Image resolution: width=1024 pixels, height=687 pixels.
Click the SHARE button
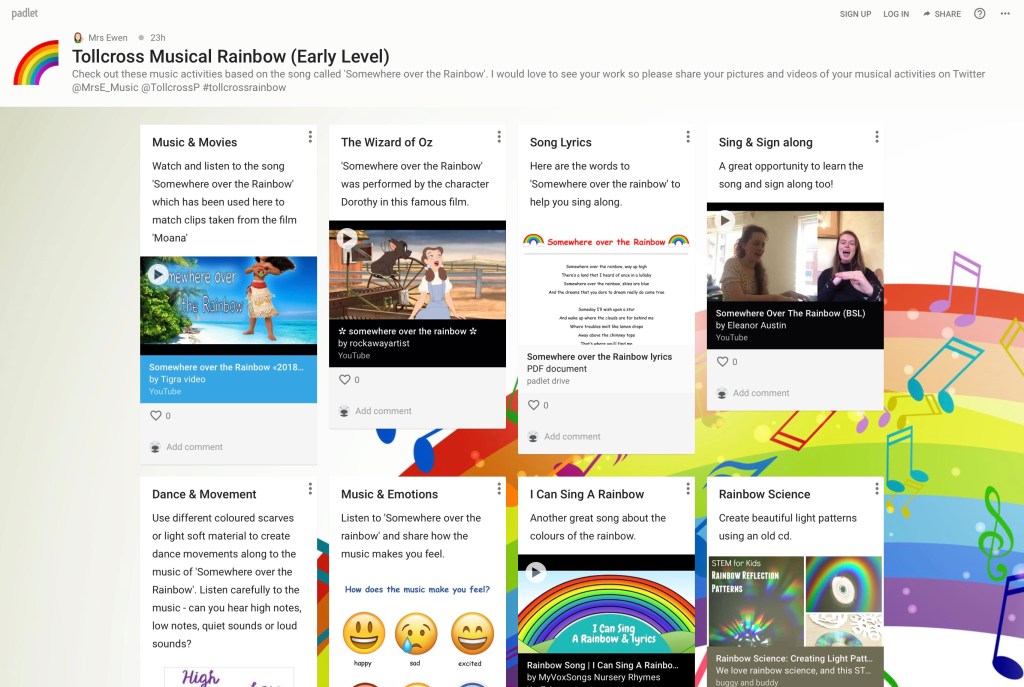point(941,14)
